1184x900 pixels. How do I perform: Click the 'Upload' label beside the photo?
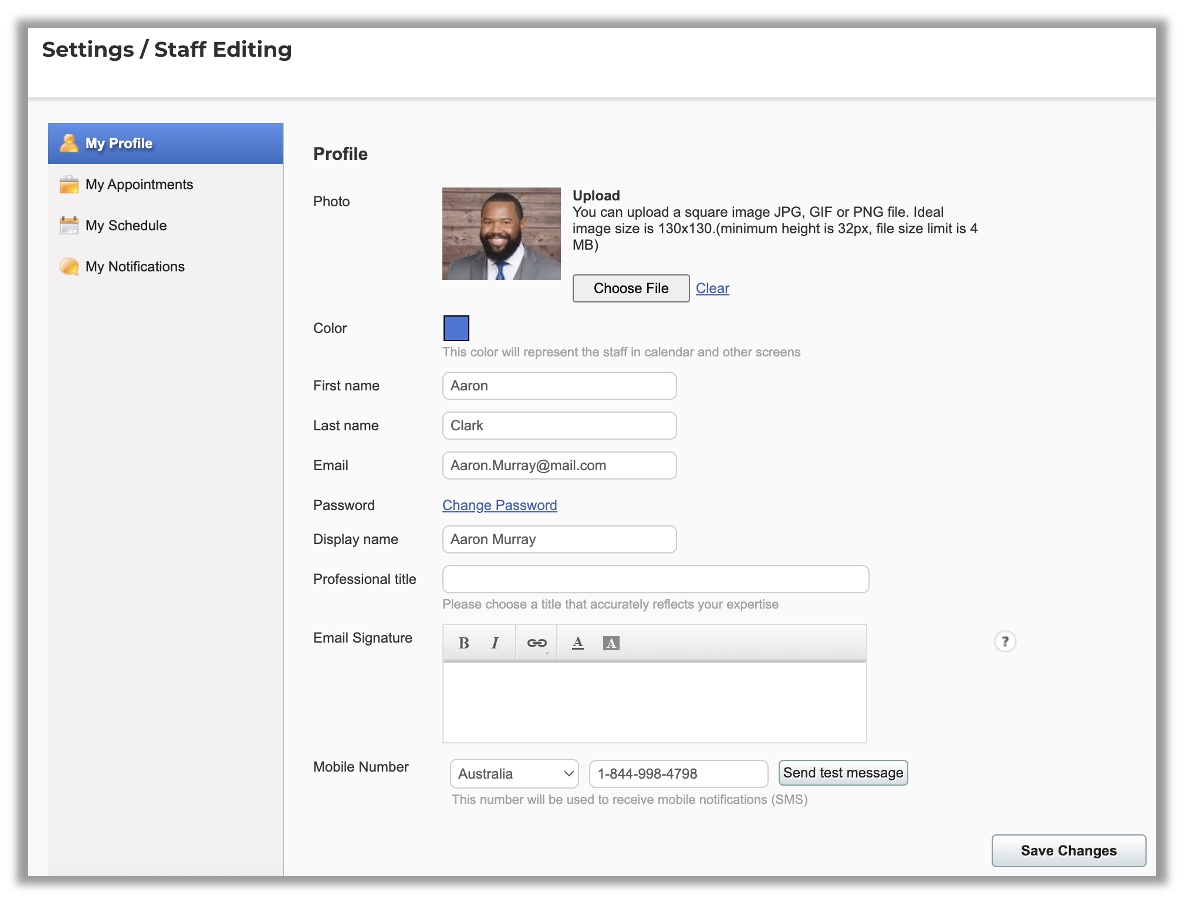pyautogui.click(x=596, y=196)
